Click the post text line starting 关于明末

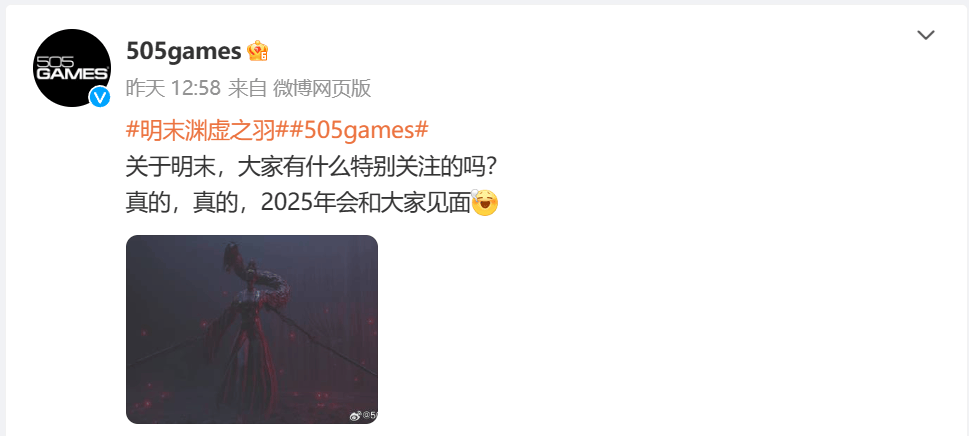[312, 167]
